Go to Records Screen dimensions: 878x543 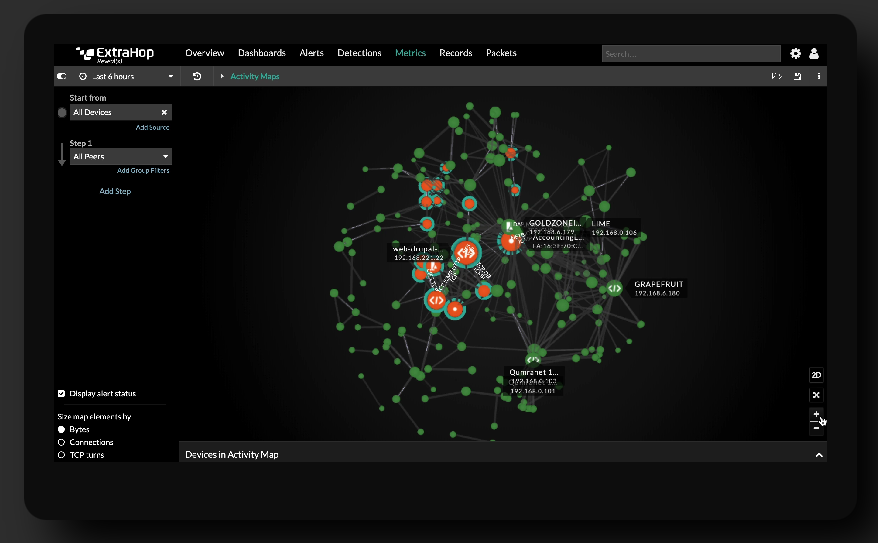(456, 53)
